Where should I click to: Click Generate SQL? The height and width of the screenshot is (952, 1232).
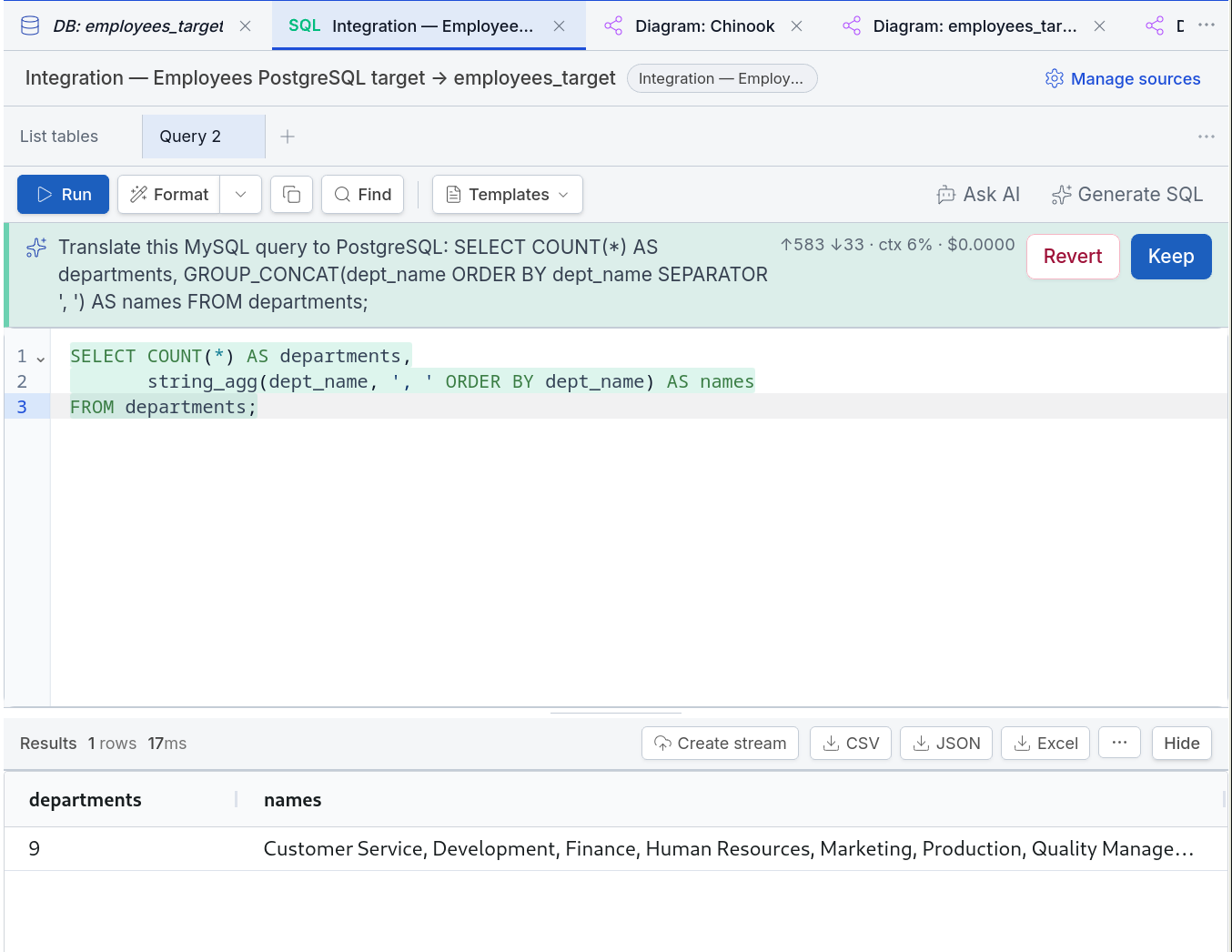tap(1126, 195)
